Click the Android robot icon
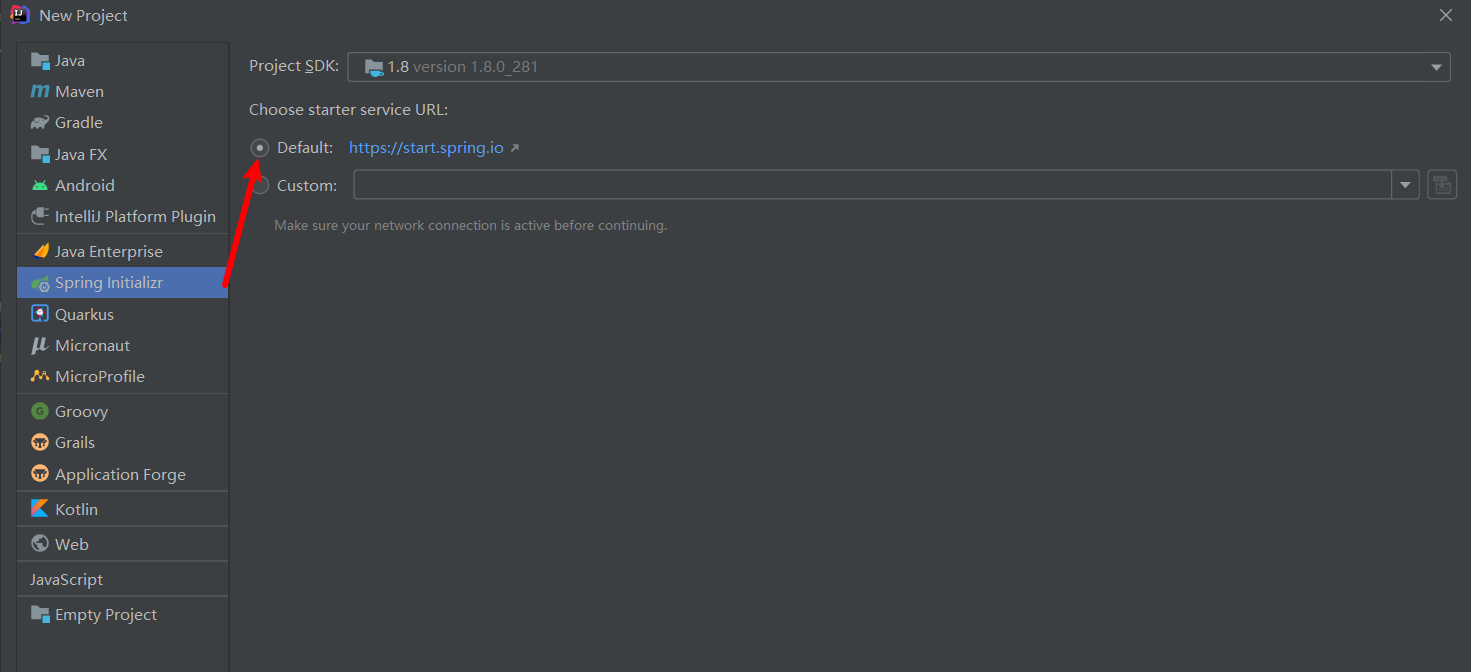This screenshot has width=1471, height=672. pyautogui.click(x=40, y=185)
